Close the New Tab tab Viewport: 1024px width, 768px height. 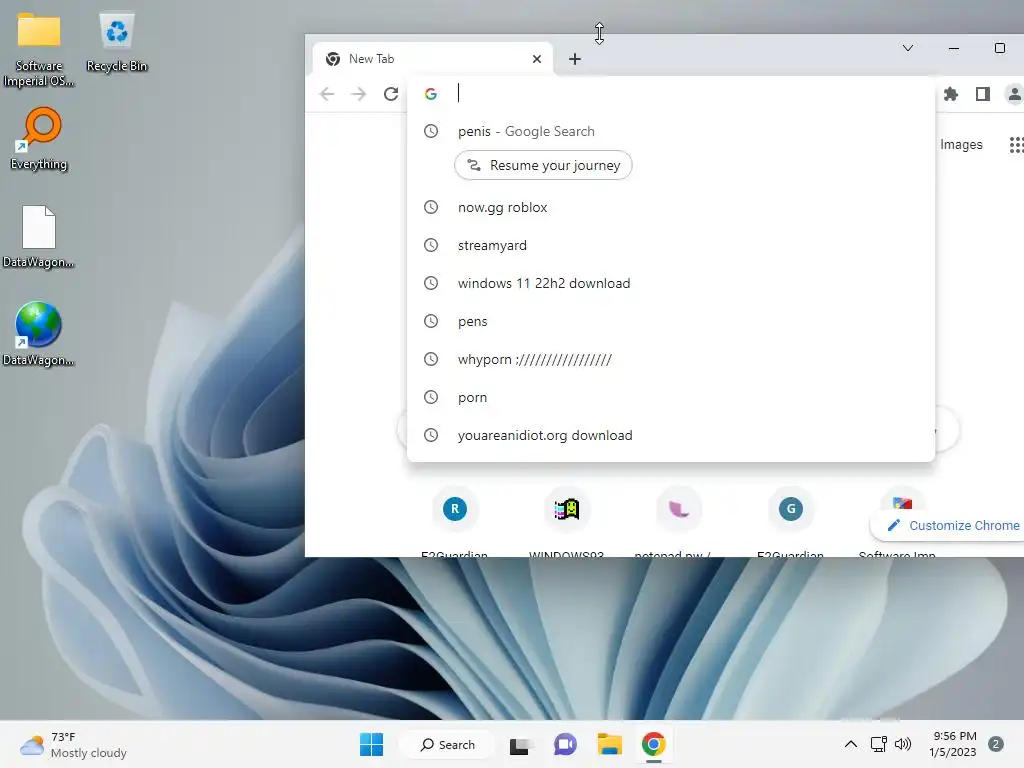[x=537, y=59]
